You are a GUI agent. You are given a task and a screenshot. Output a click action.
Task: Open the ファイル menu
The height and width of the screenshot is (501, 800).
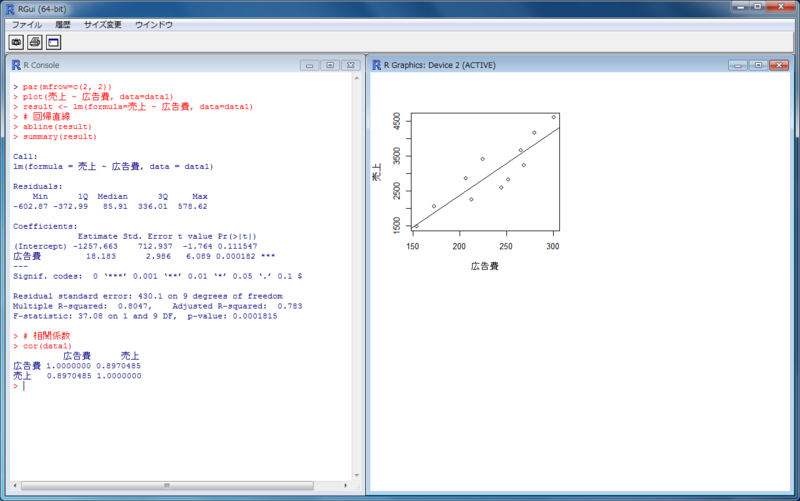[x=27, y=24]
